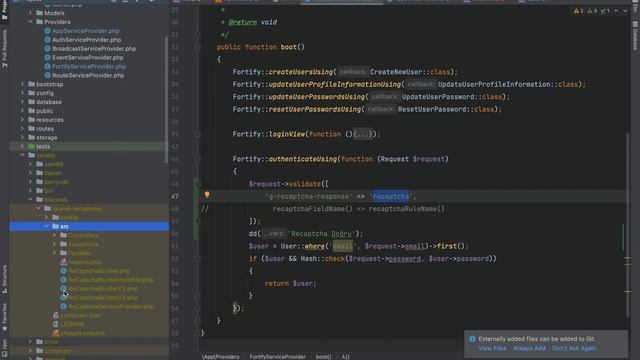Open the Pull Requests tool window

(4, 49)
